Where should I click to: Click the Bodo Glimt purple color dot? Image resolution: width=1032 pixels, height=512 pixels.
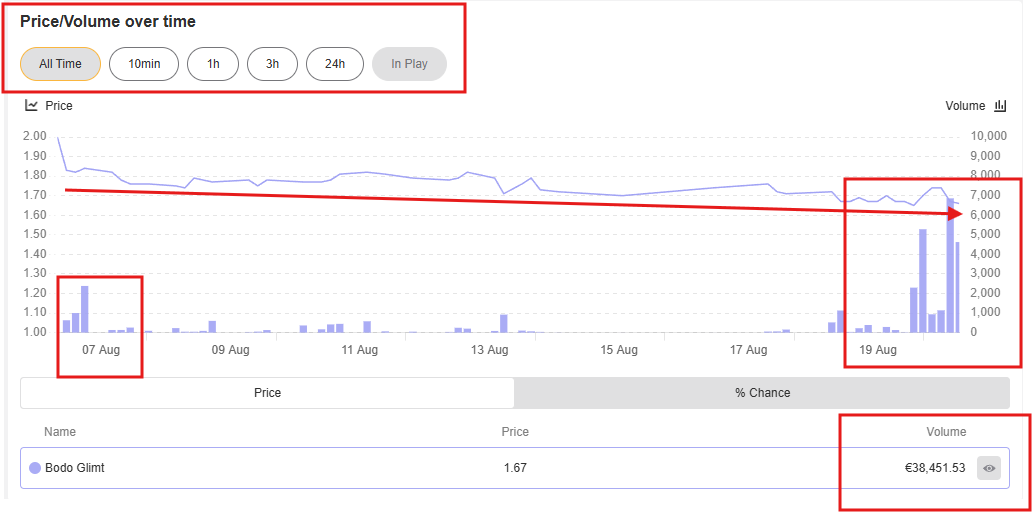point(36,469)
